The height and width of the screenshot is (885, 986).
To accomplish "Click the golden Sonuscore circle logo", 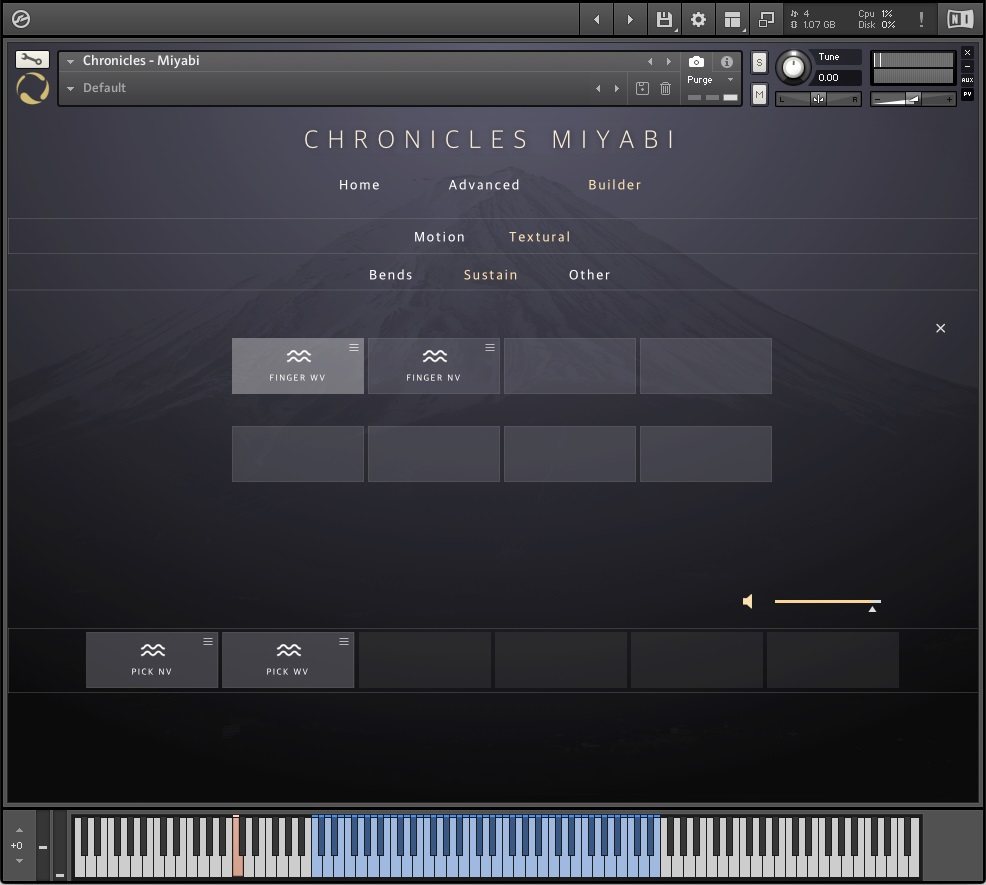I will (33, 88).
